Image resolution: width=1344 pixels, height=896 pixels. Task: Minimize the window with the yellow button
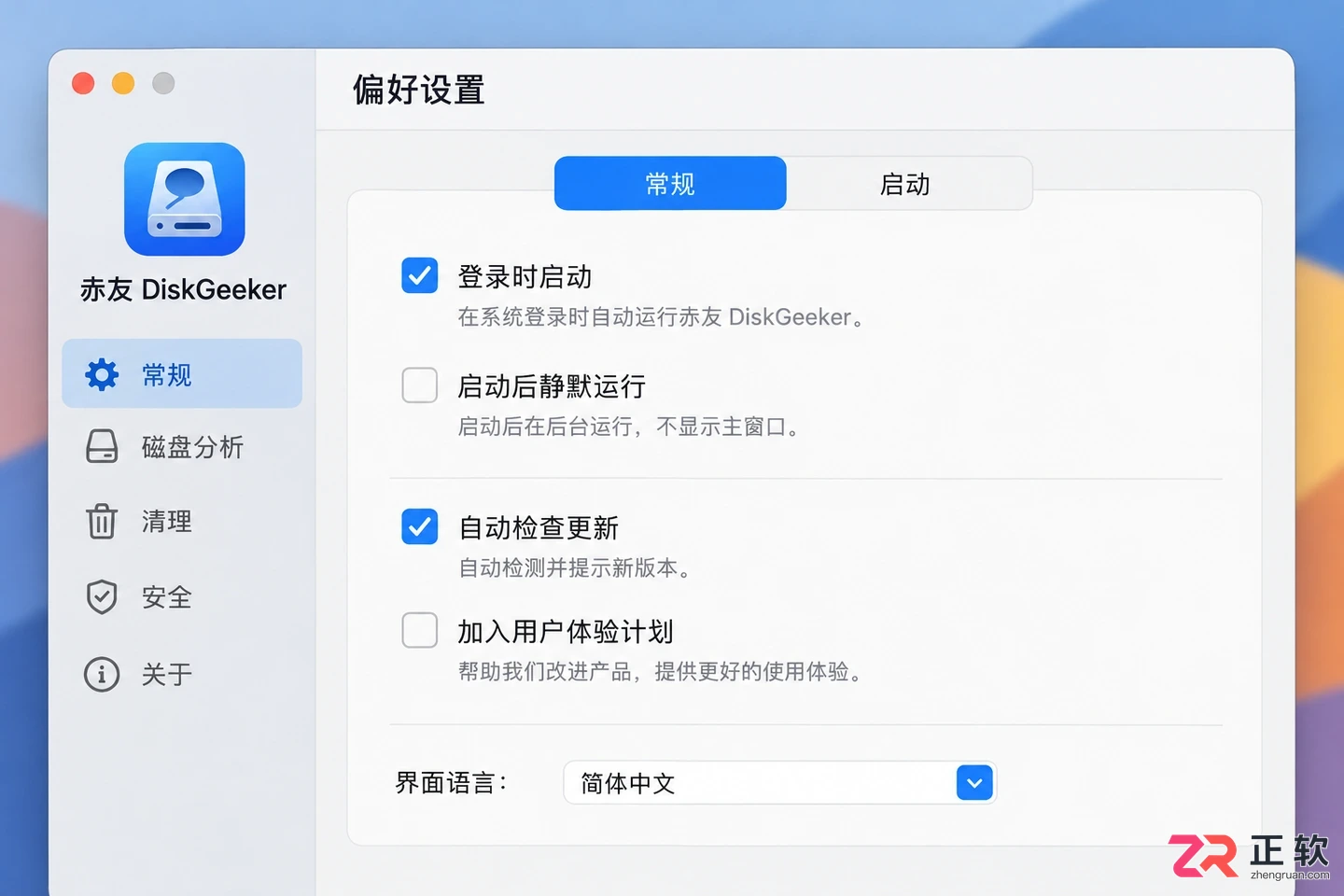click(123, 83)
